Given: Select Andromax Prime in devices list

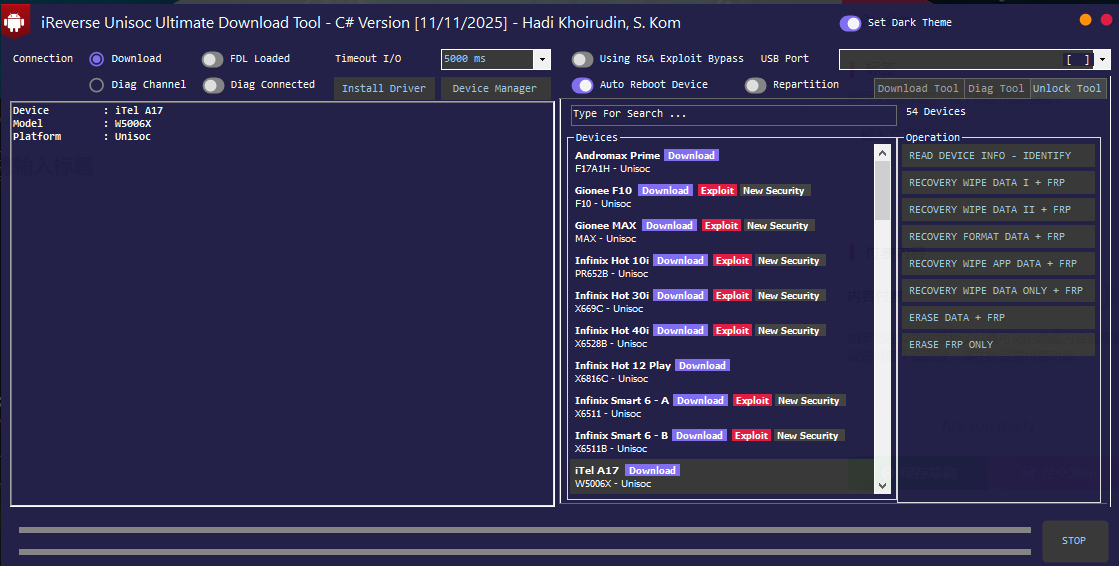Looking at the screenshot, I should point(722,162).
